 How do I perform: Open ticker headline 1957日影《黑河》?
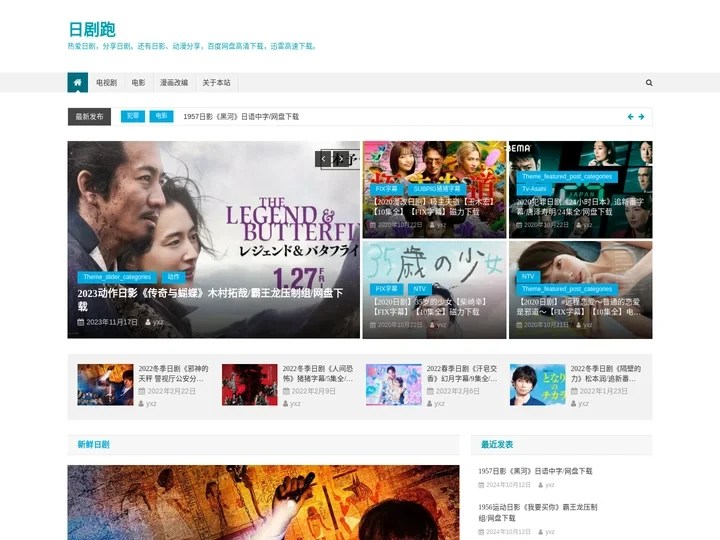pos(241,117)
